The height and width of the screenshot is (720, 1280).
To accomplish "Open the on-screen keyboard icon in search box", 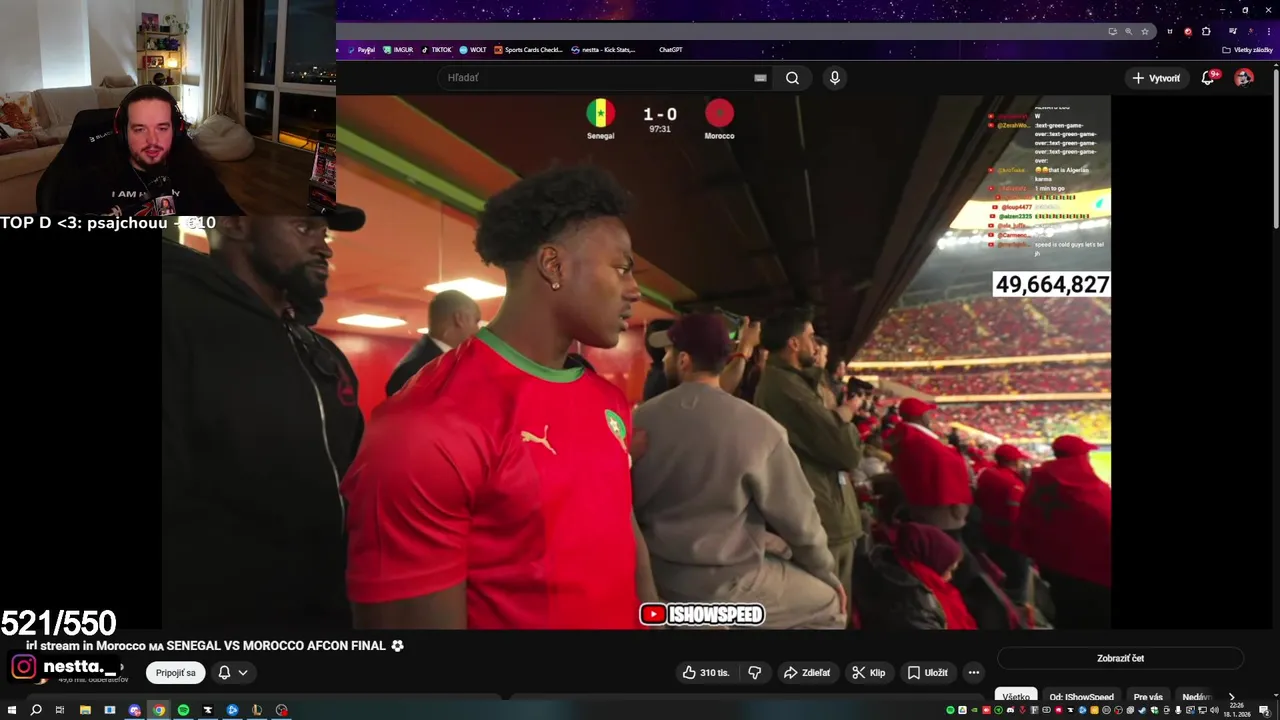I will [760, 78].
